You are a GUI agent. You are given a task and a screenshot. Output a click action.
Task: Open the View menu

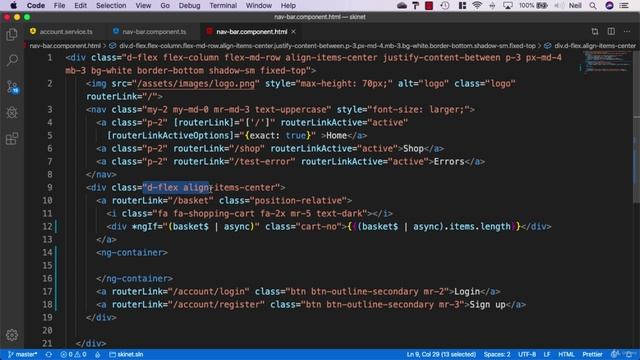point(143,5)
